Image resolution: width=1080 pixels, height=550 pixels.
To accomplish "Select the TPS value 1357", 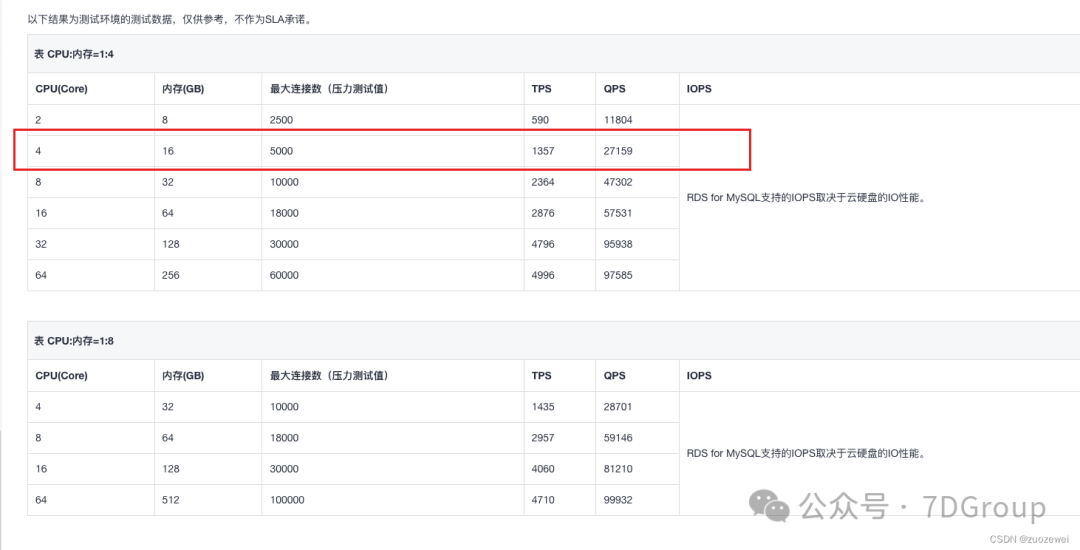I will point(543,151).
